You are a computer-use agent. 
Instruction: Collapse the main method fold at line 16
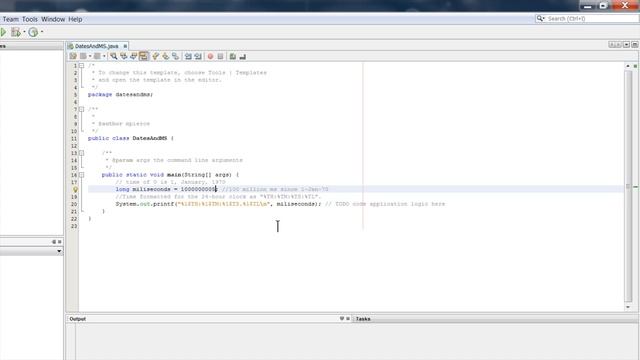click(x=82, y=175)
